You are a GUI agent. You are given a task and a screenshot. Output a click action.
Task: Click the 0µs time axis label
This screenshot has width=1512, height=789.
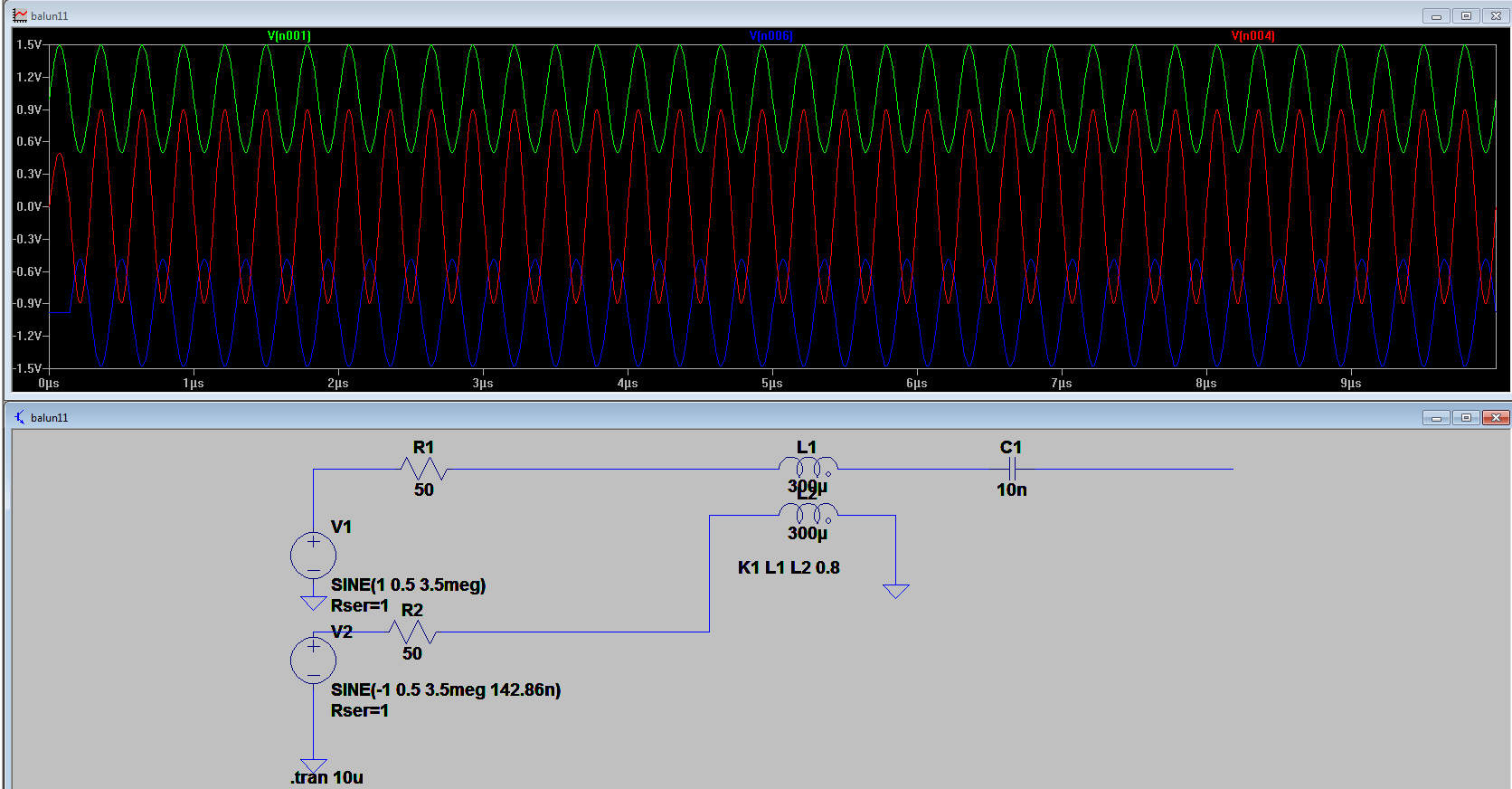[x=49, y=383]
